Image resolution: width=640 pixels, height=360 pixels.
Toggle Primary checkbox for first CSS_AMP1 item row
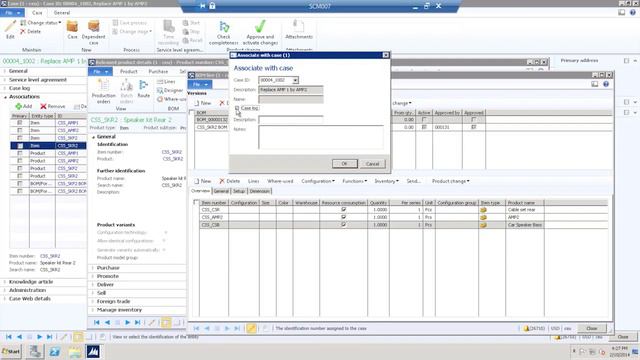point(20,122)
